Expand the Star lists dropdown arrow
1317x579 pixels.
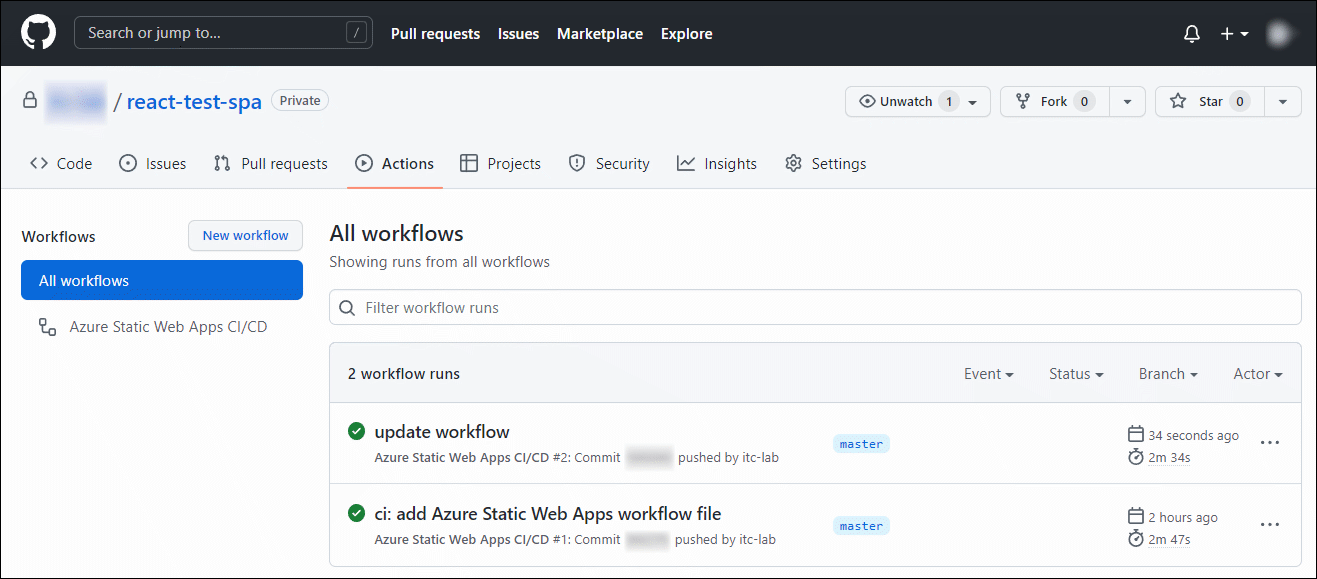point(1283,101)
